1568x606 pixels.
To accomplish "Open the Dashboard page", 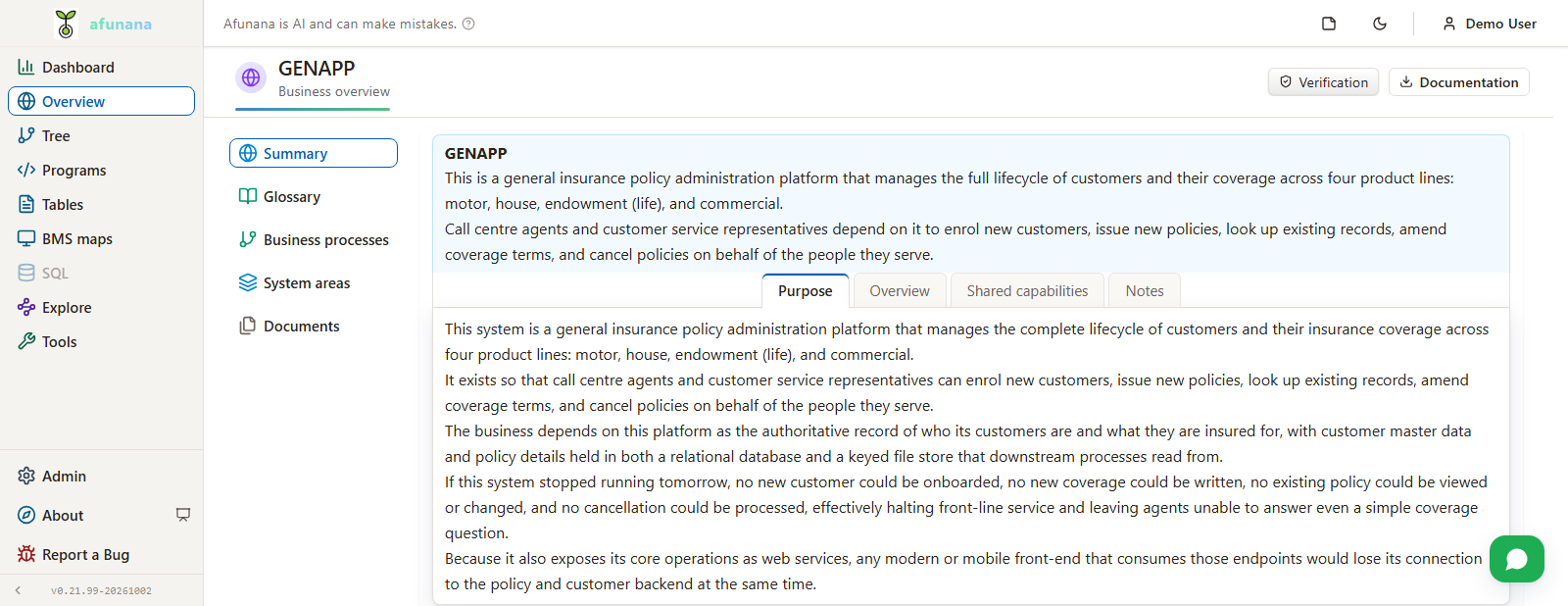I will point(101,67).
